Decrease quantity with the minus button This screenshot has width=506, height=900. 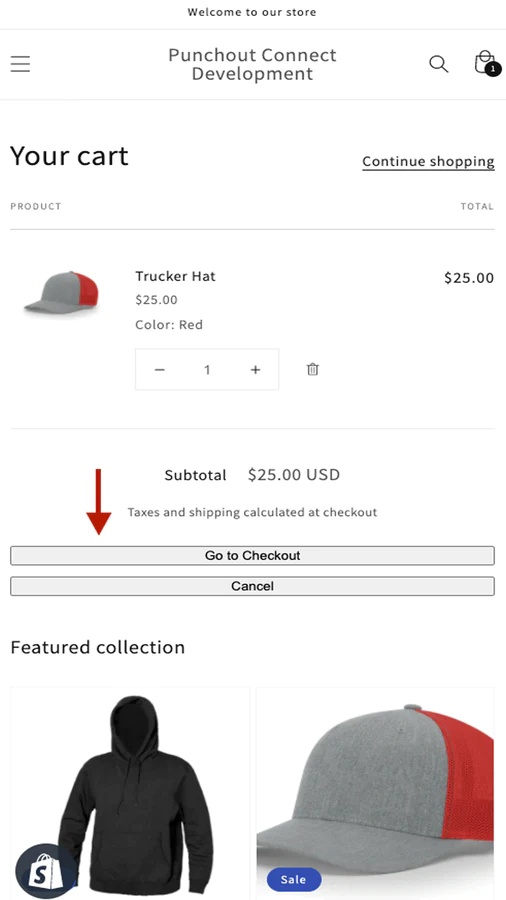[x=159, y=370]
